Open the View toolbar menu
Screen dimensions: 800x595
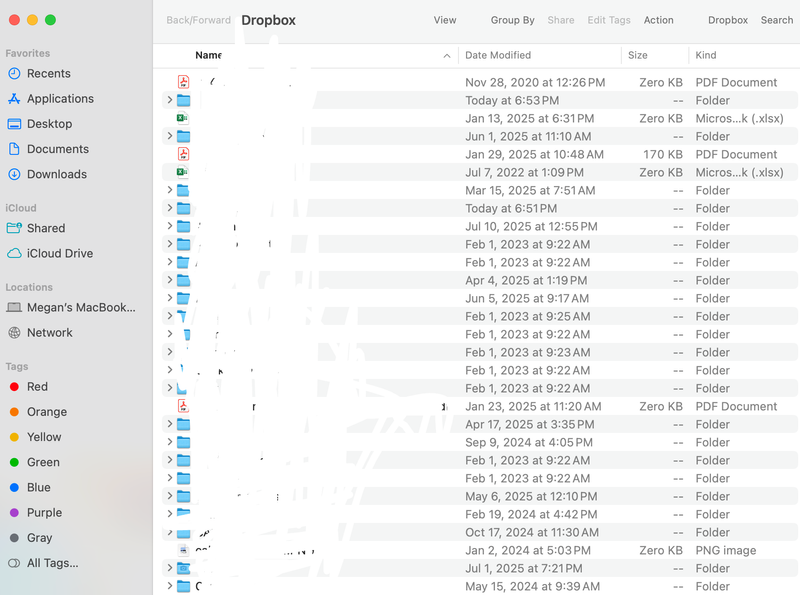click(x=445, y=20)
